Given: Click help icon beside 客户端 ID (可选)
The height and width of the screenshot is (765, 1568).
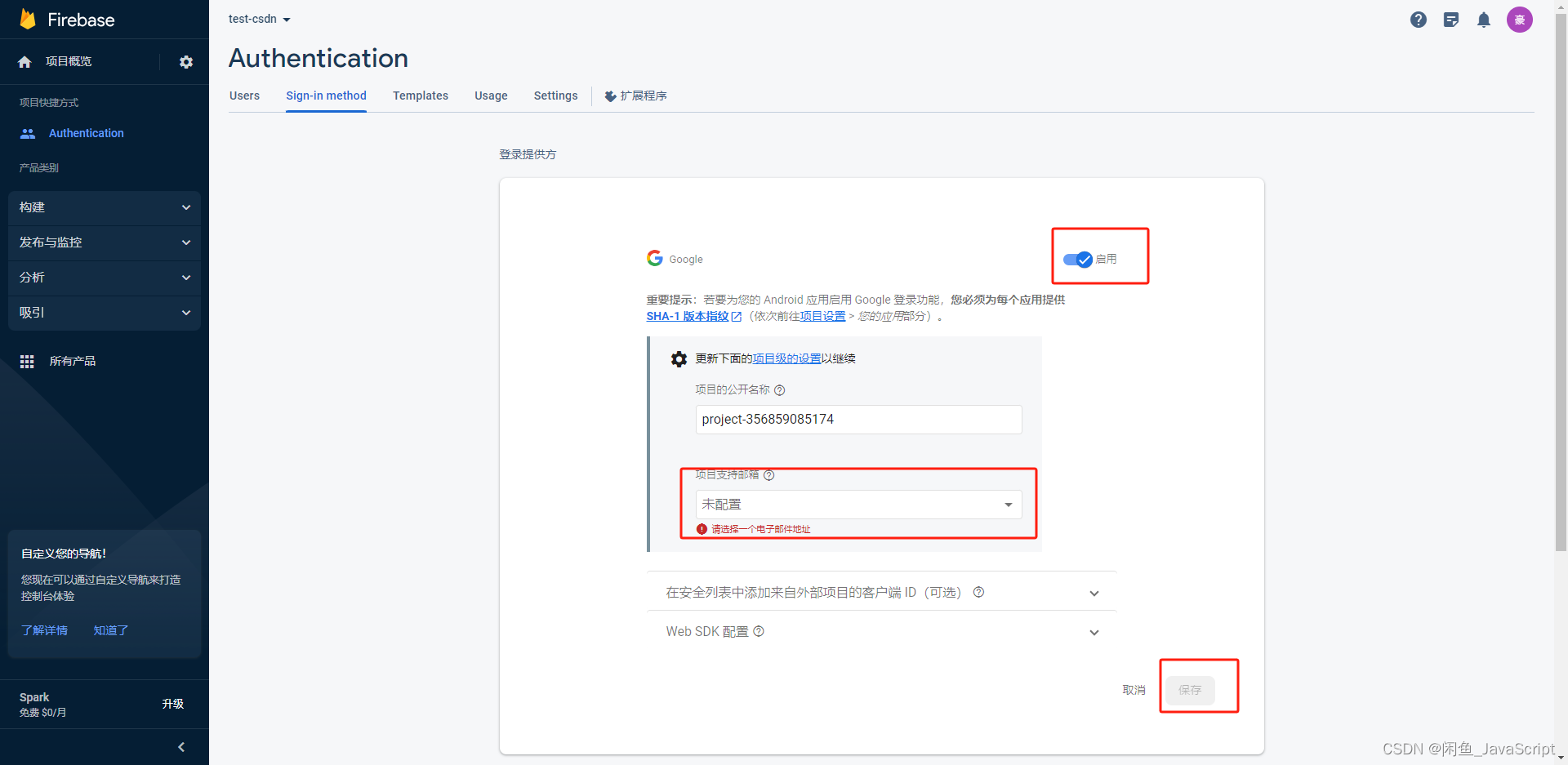Looking at the screenshot, I should 978,592.
